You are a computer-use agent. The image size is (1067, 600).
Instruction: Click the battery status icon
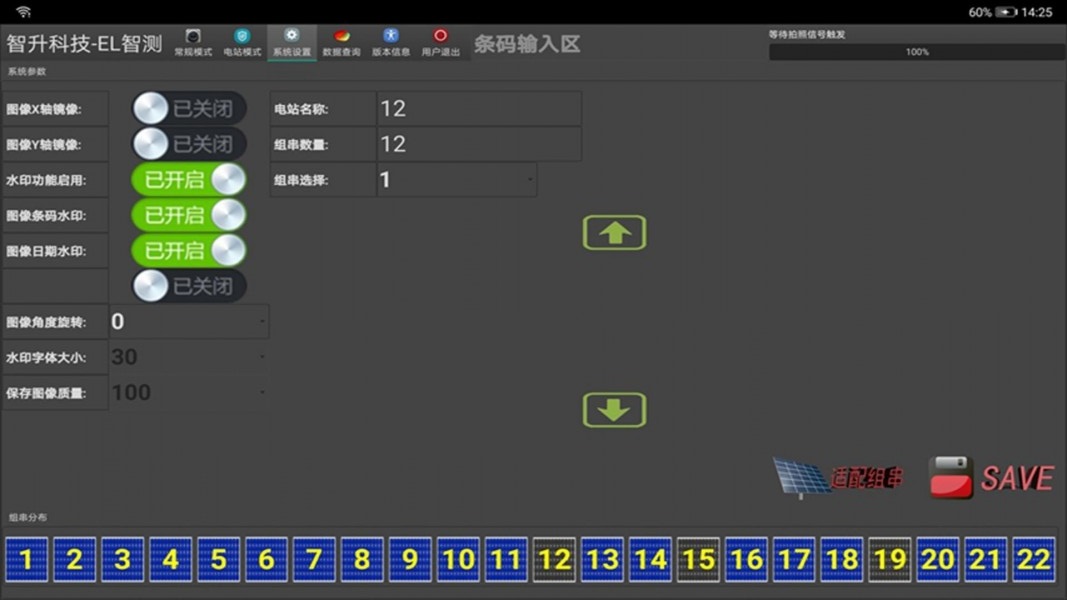(1006, 12)
